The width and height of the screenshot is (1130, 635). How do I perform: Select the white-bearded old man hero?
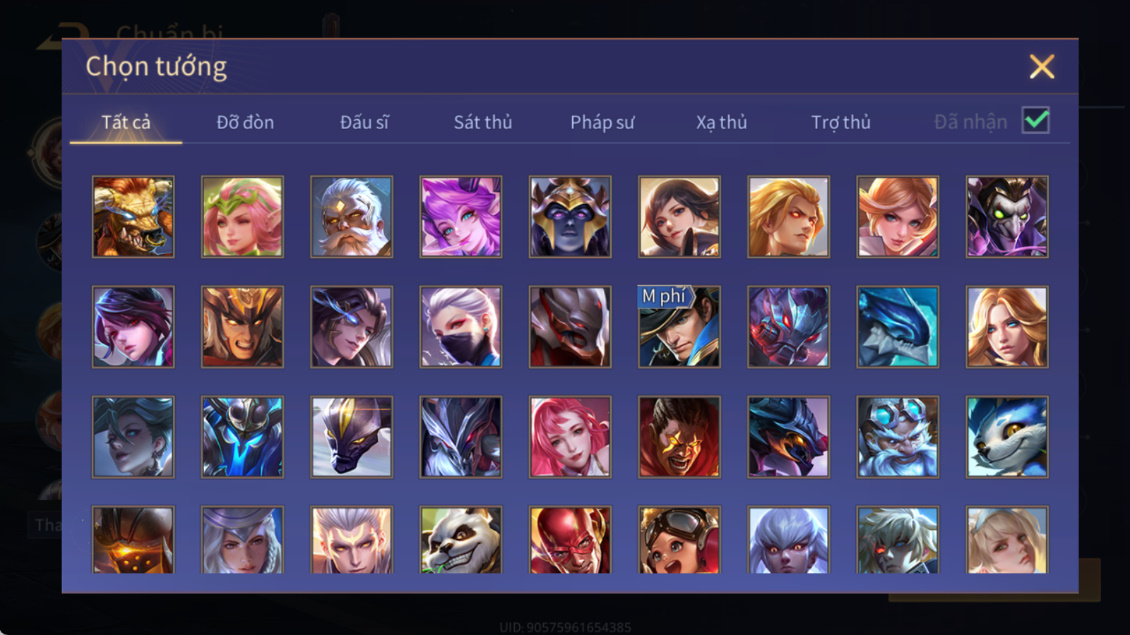352,217
